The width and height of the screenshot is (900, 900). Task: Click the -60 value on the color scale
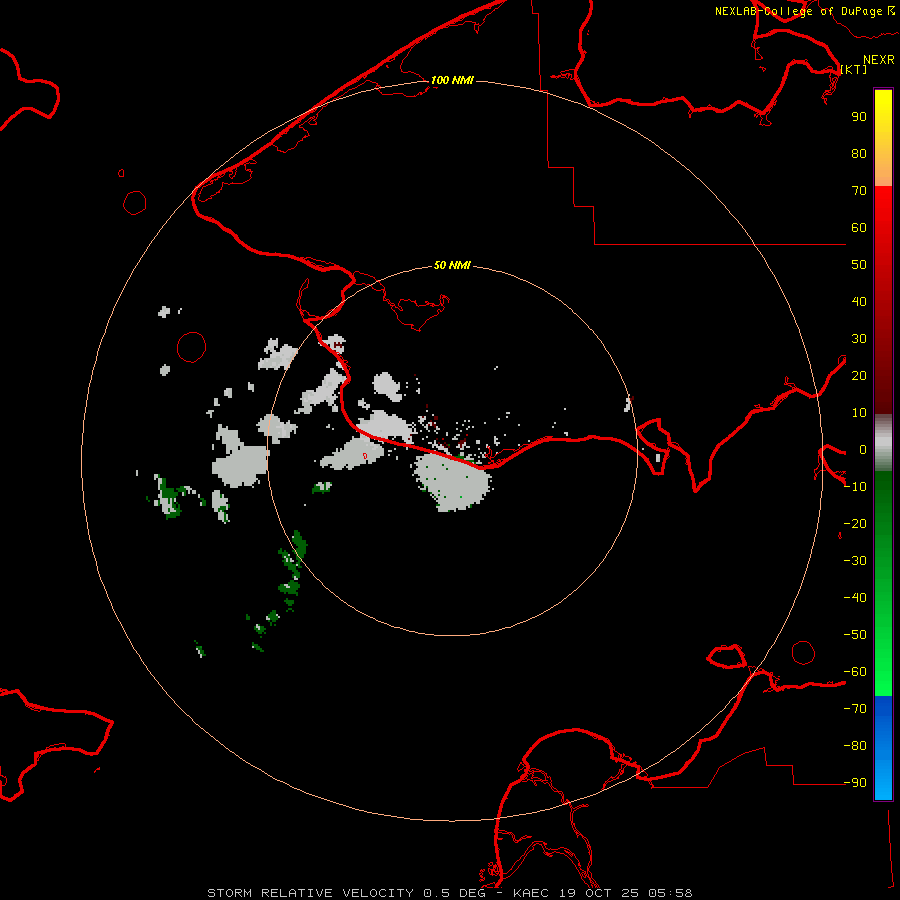(855, 672)
